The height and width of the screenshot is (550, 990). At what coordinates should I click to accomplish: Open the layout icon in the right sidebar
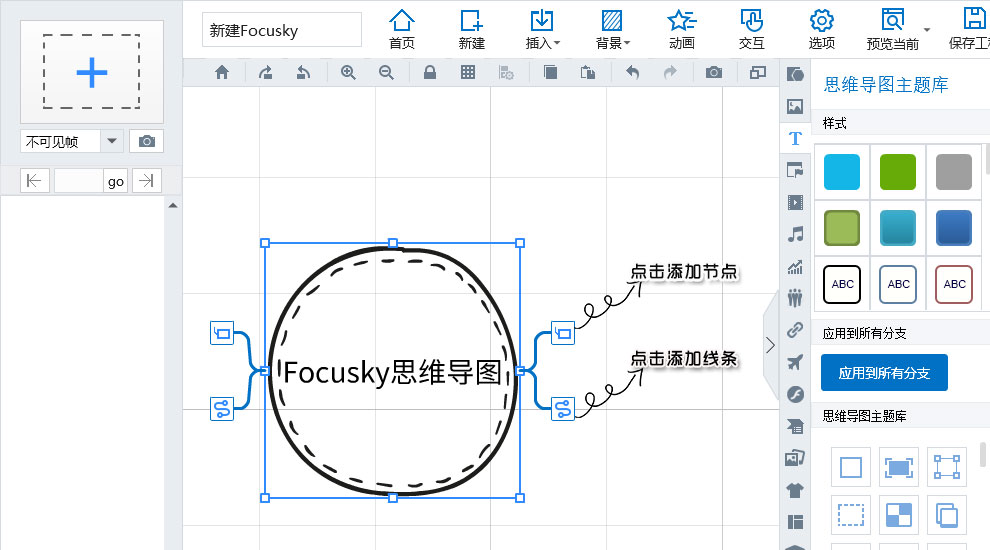(x=795, y=522)
